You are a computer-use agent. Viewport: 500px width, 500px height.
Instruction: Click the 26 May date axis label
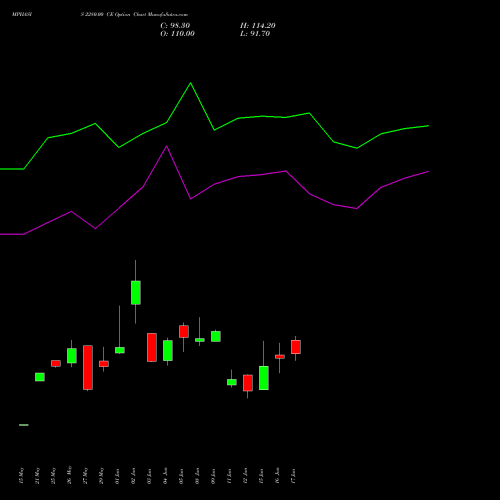pos(69,475)
